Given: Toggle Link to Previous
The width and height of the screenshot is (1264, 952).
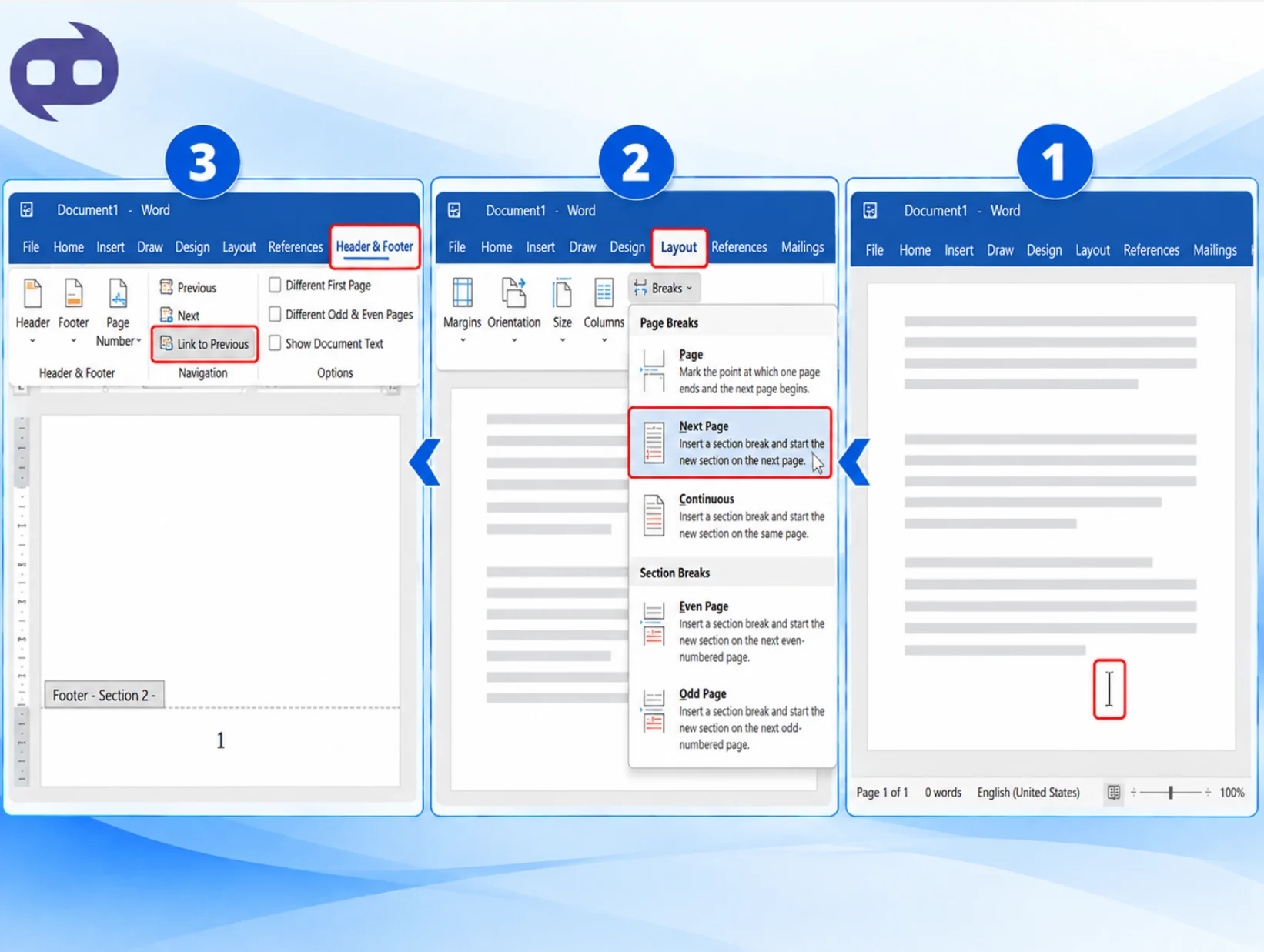Looking at the screenshot, I should [x=204, y=344].
